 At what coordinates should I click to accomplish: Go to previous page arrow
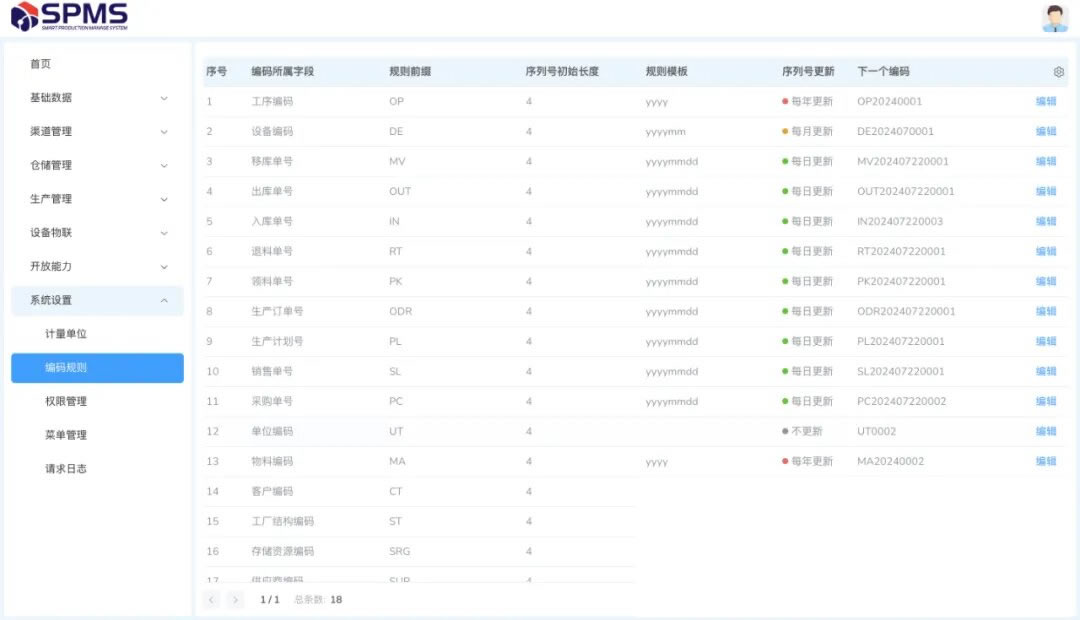tap(211, 600)
